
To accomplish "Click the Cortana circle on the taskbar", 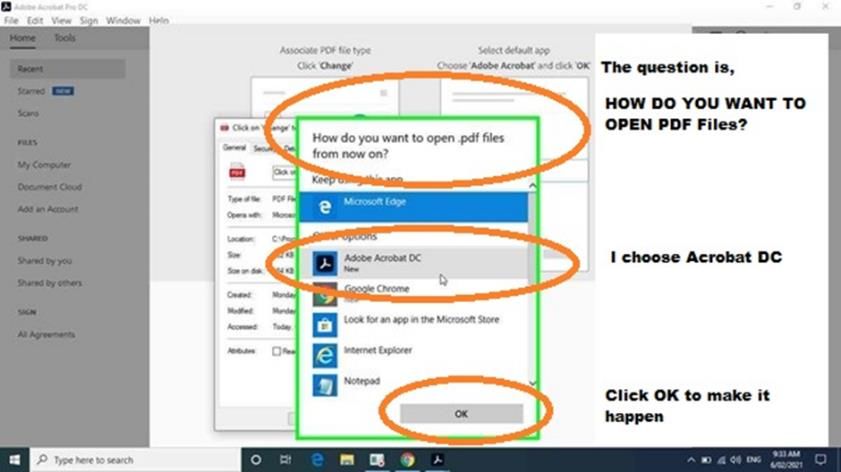I will click(256, 460).
